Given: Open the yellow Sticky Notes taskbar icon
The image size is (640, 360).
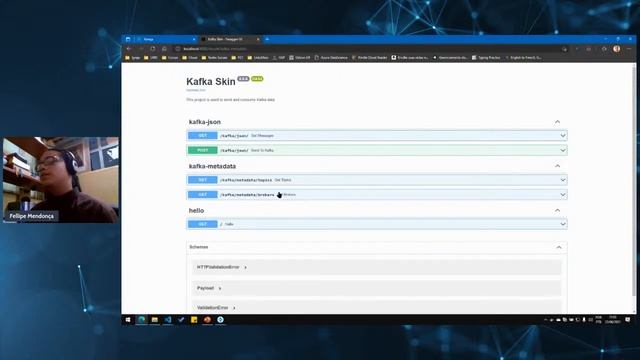Looking at the screenshot, I should click(194, 320).
